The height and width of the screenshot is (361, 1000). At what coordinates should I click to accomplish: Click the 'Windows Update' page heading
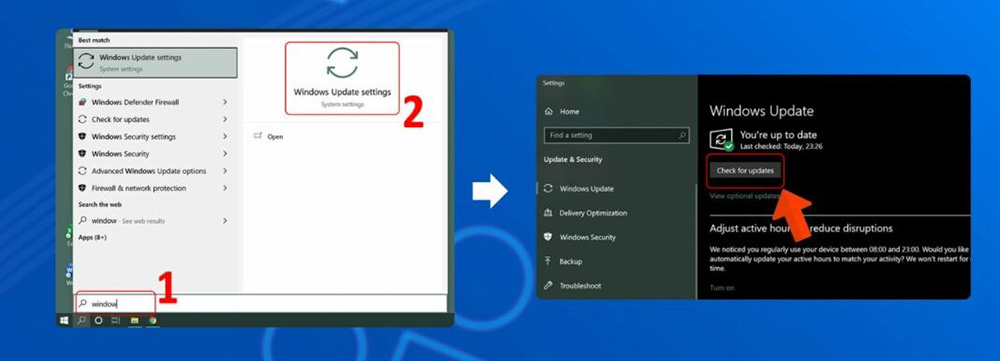pos(761,111)
